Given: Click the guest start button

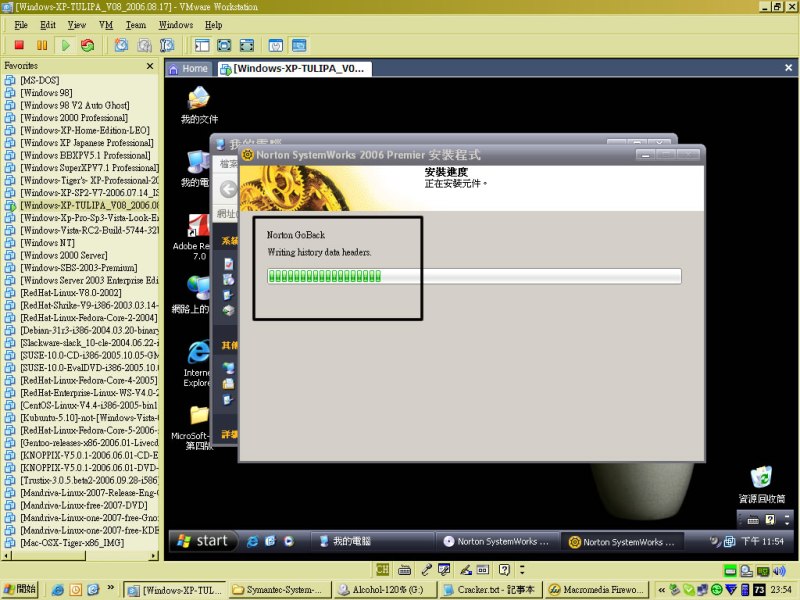Looking at the screenshot, I should tap(204, 541).
